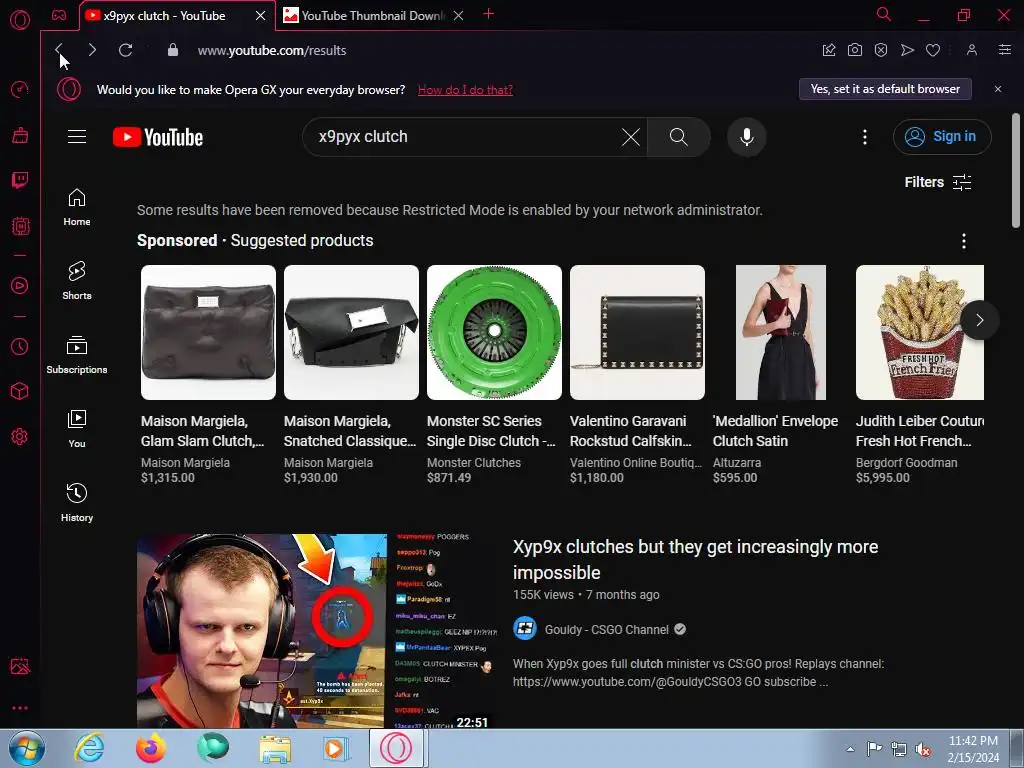Select Shorts in YouTube sidebar
Viewport: 1024px width, 768px height.
[77, 281]
